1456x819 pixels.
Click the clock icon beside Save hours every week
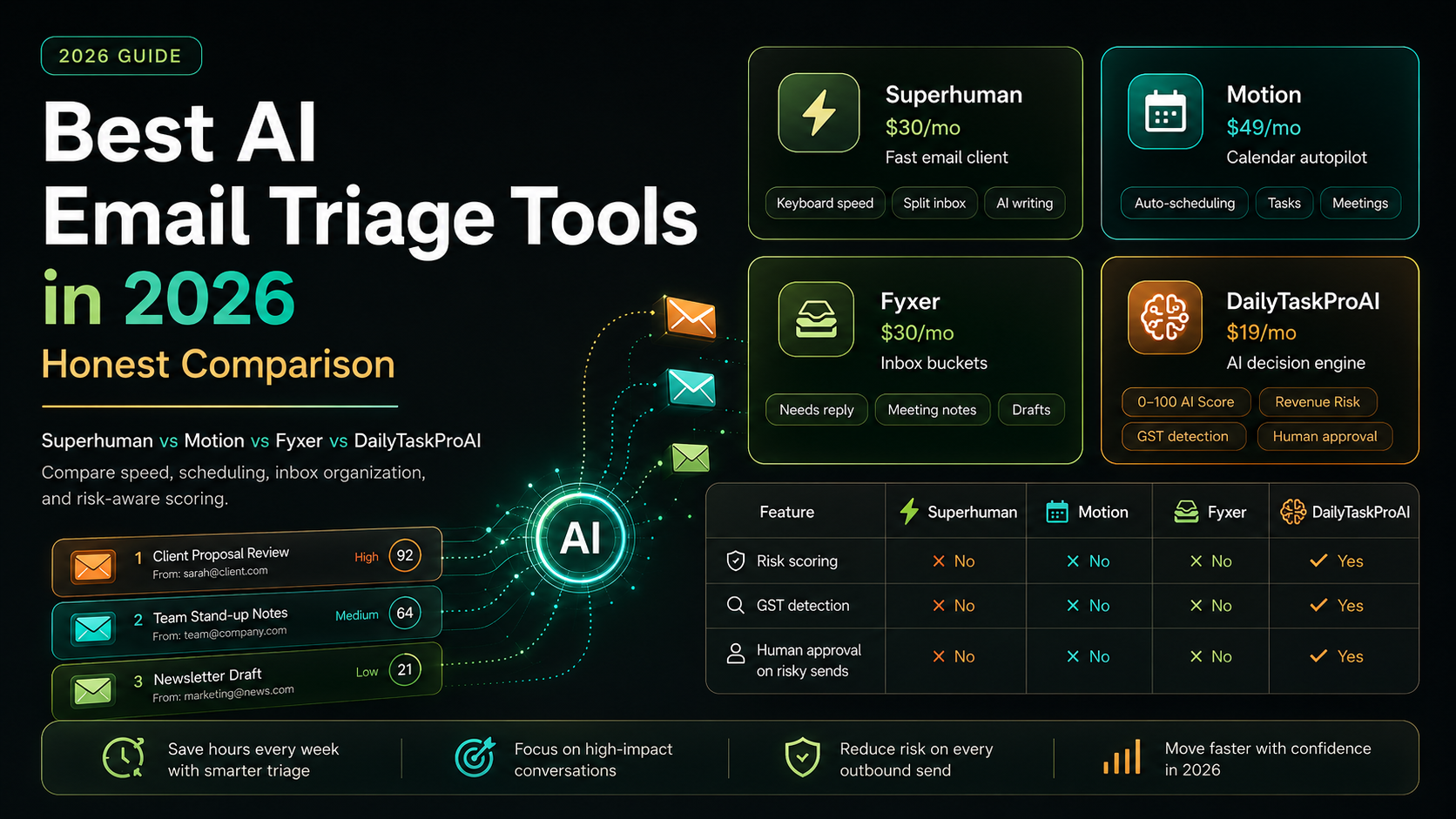(x=124, y=758)
